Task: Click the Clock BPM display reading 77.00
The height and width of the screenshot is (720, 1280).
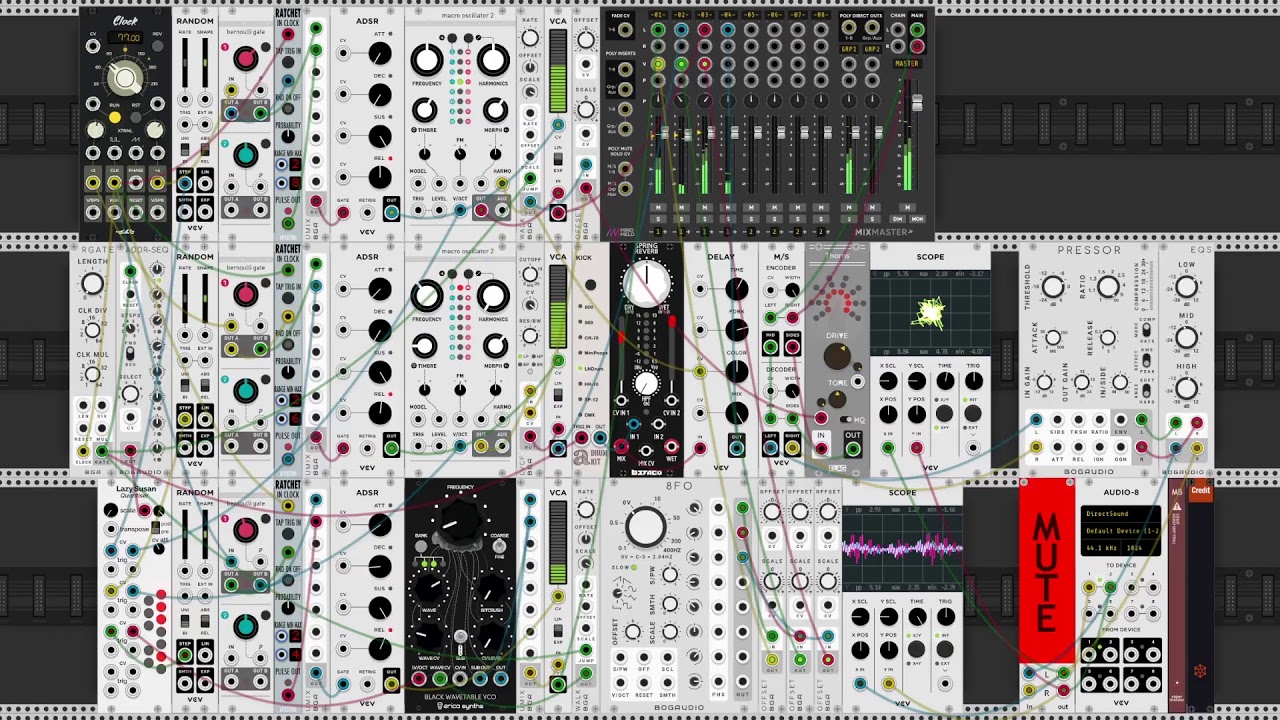Action: [126, 38]
